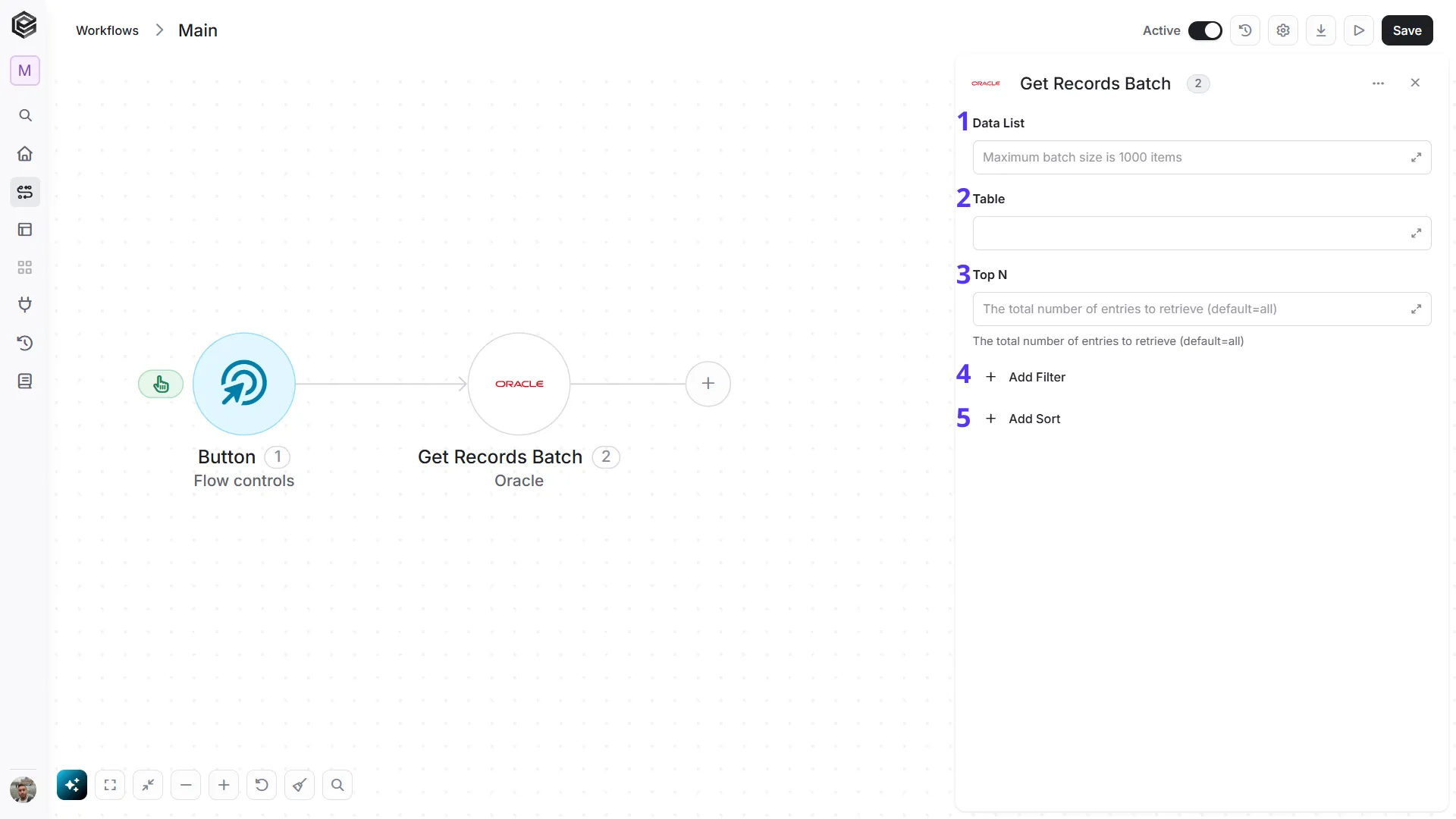Save the workflow
This screenshot has width=1456, height=819.
point(1407,30)
